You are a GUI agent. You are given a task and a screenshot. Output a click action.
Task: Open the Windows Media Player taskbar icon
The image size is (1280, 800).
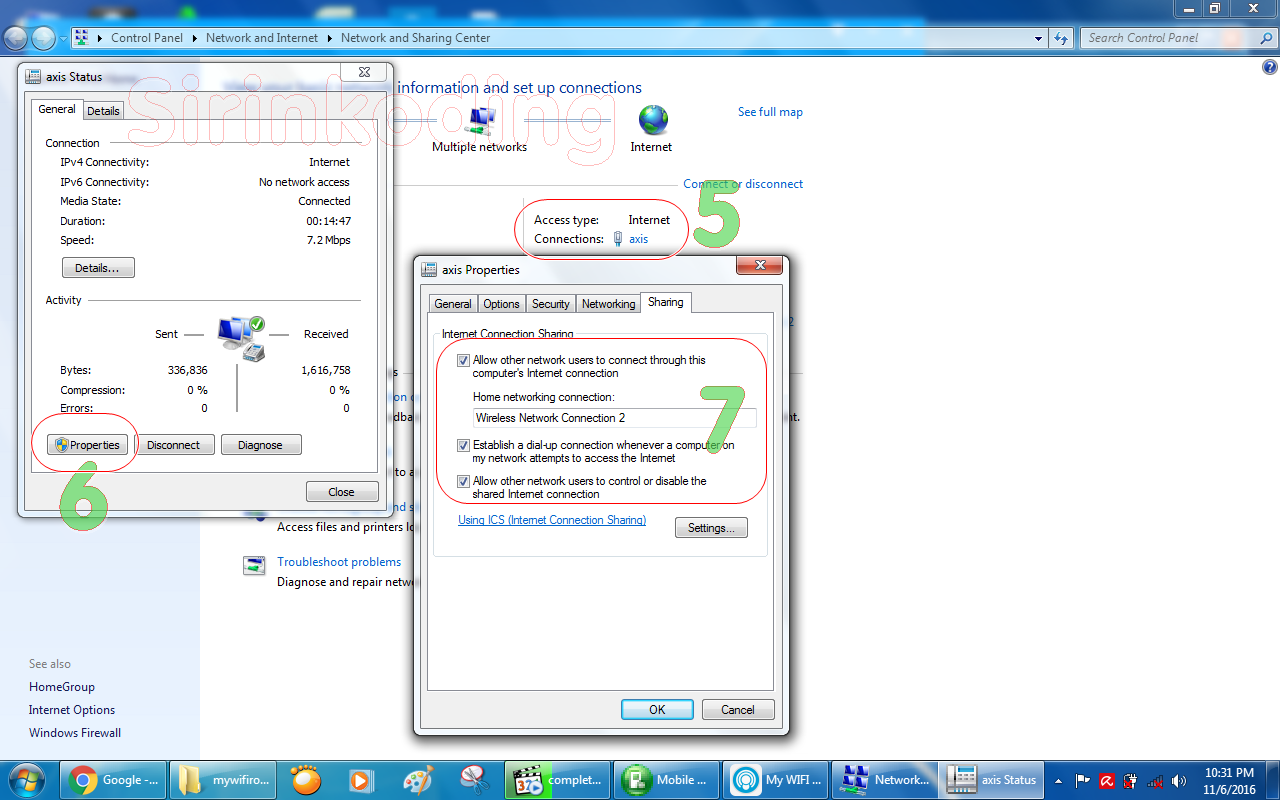pos(360,779)
